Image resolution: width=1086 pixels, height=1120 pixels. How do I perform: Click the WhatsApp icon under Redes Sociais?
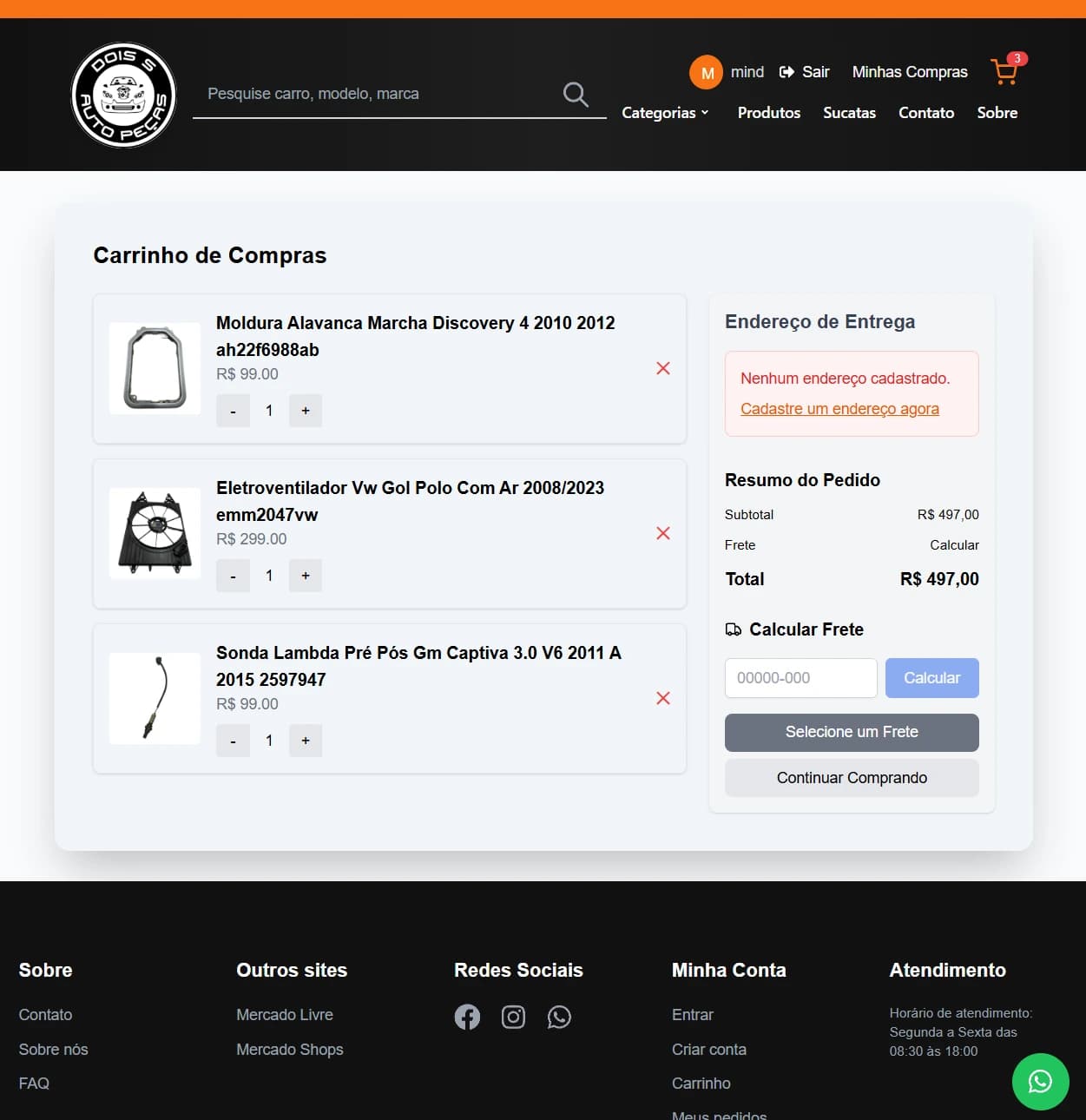(559, 1017)
